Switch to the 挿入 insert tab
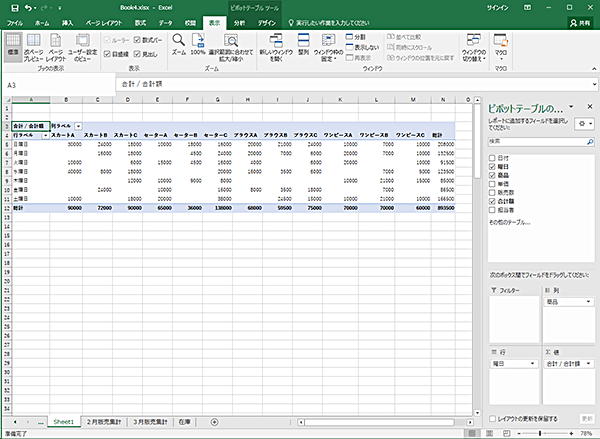Screen dimensions: 600x439 pos(67,23)
